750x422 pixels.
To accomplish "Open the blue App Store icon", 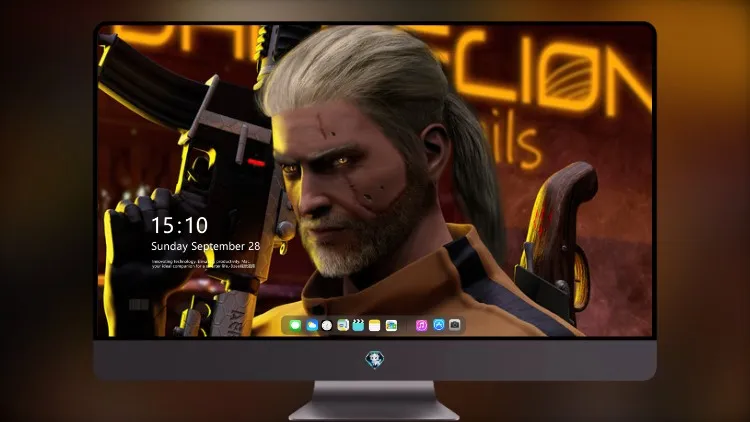I will [439, 325].
